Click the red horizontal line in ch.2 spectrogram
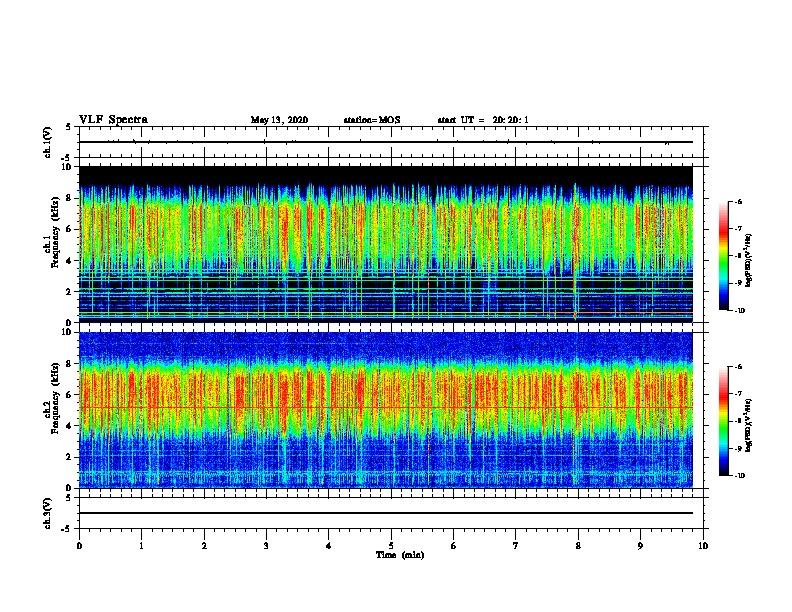The image size is (792, 612). pos(386,407)
